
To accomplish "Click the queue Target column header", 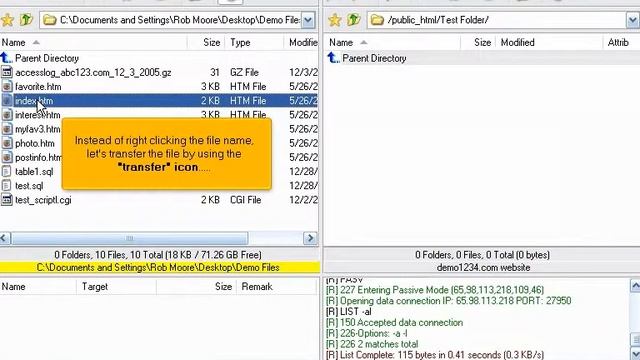I will coord(116,287).
